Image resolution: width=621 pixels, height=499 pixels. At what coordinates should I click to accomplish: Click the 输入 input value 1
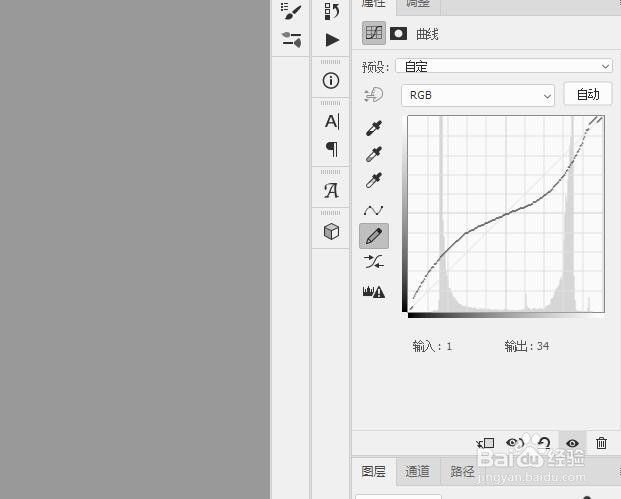(x=450, y=347)
